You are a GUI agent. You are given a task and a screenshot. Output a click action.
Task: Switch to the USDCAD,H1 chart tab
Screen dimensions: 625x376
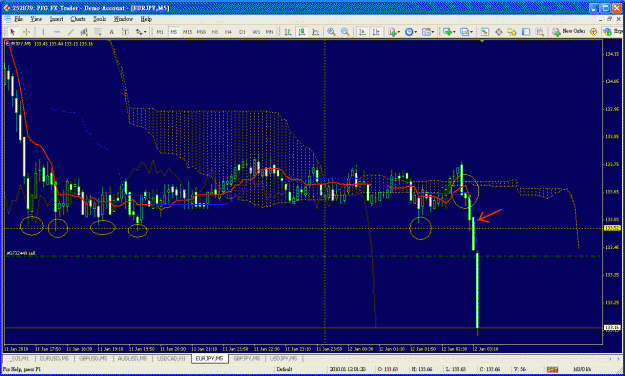[171, 359]
